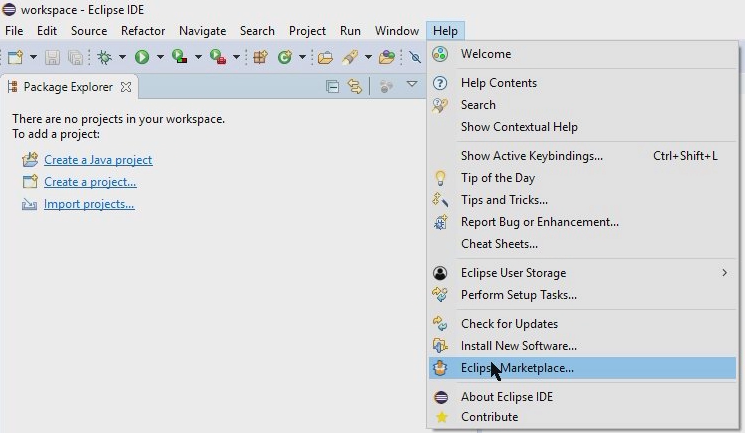Toggle Link with Editor in Package Explorer
Screen dimensions: 745x433
click(354, 87)
